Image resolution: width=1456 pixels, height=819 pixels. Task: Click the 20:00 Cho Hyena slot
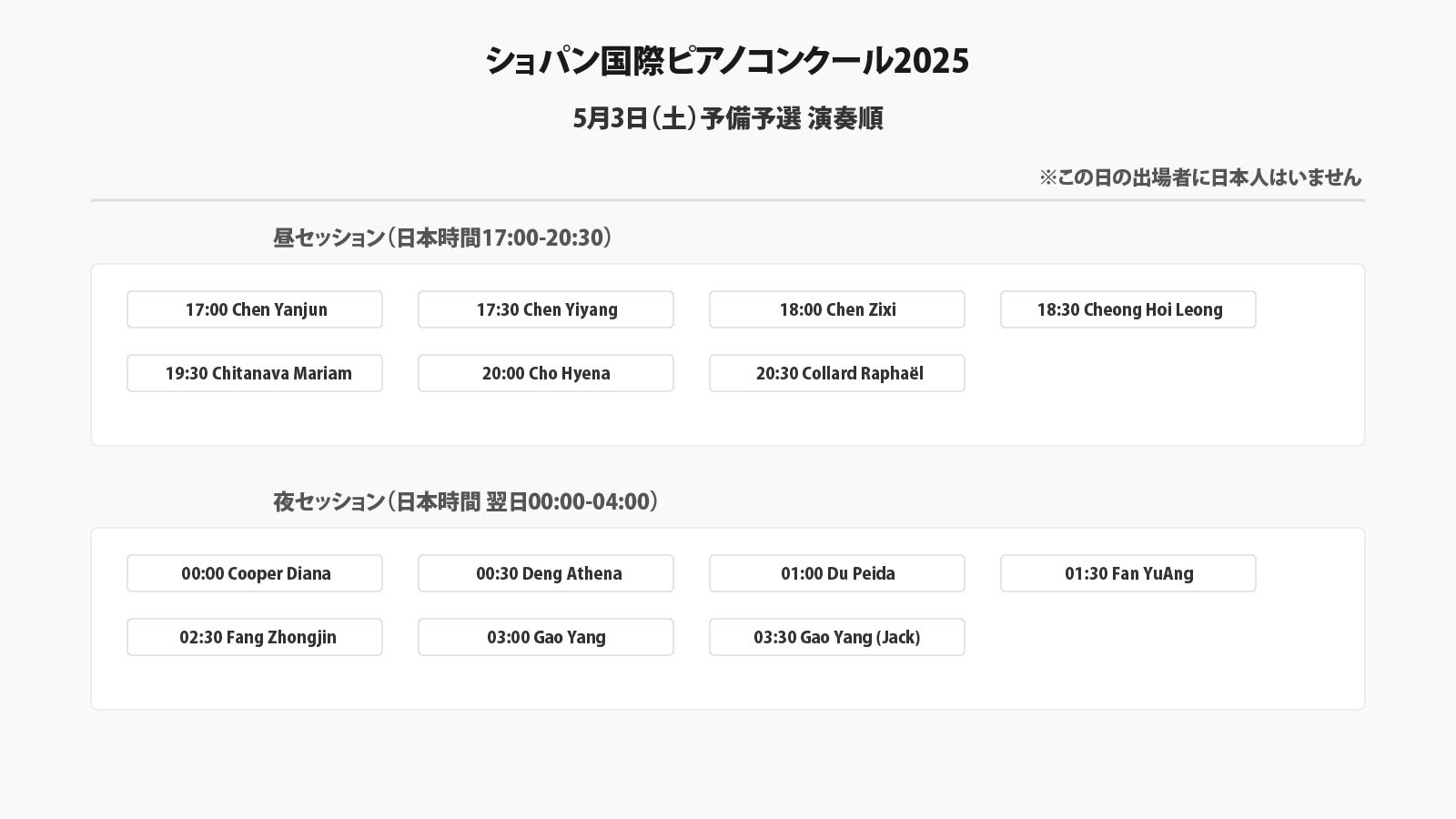(x=546, y=373)
